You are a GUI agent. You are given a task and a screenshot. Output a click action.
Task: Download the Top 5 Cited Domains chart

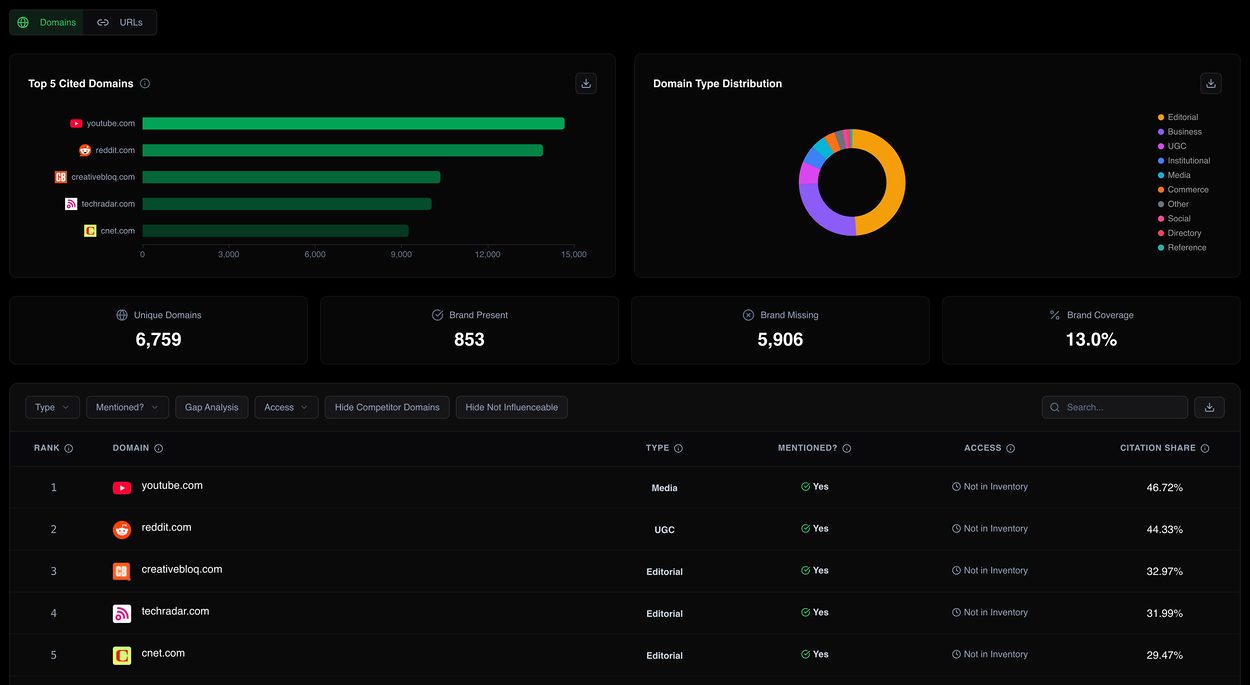586,83
